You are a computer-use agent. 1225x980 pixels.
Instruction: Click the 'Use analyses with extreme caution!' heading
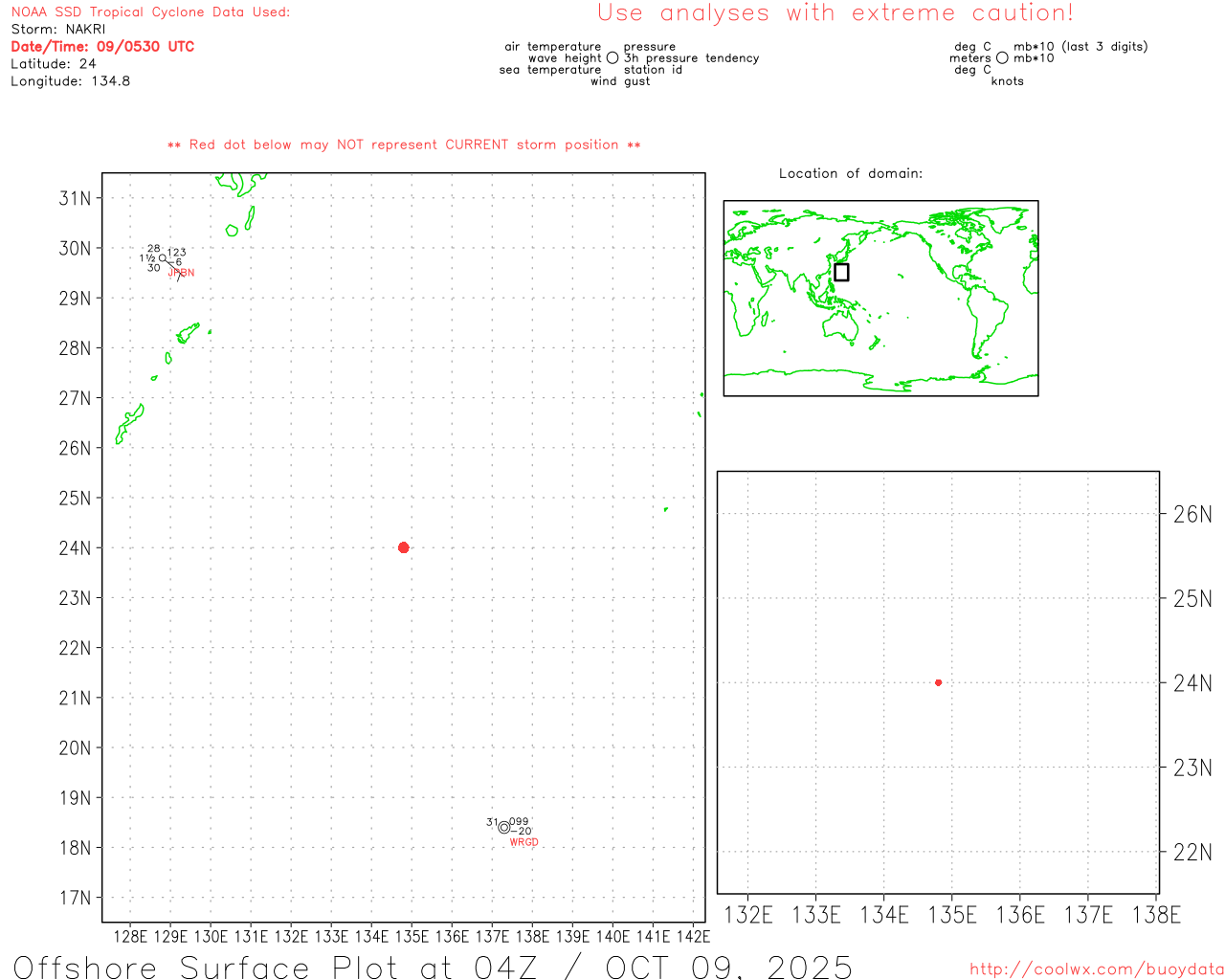click(835, 13)
